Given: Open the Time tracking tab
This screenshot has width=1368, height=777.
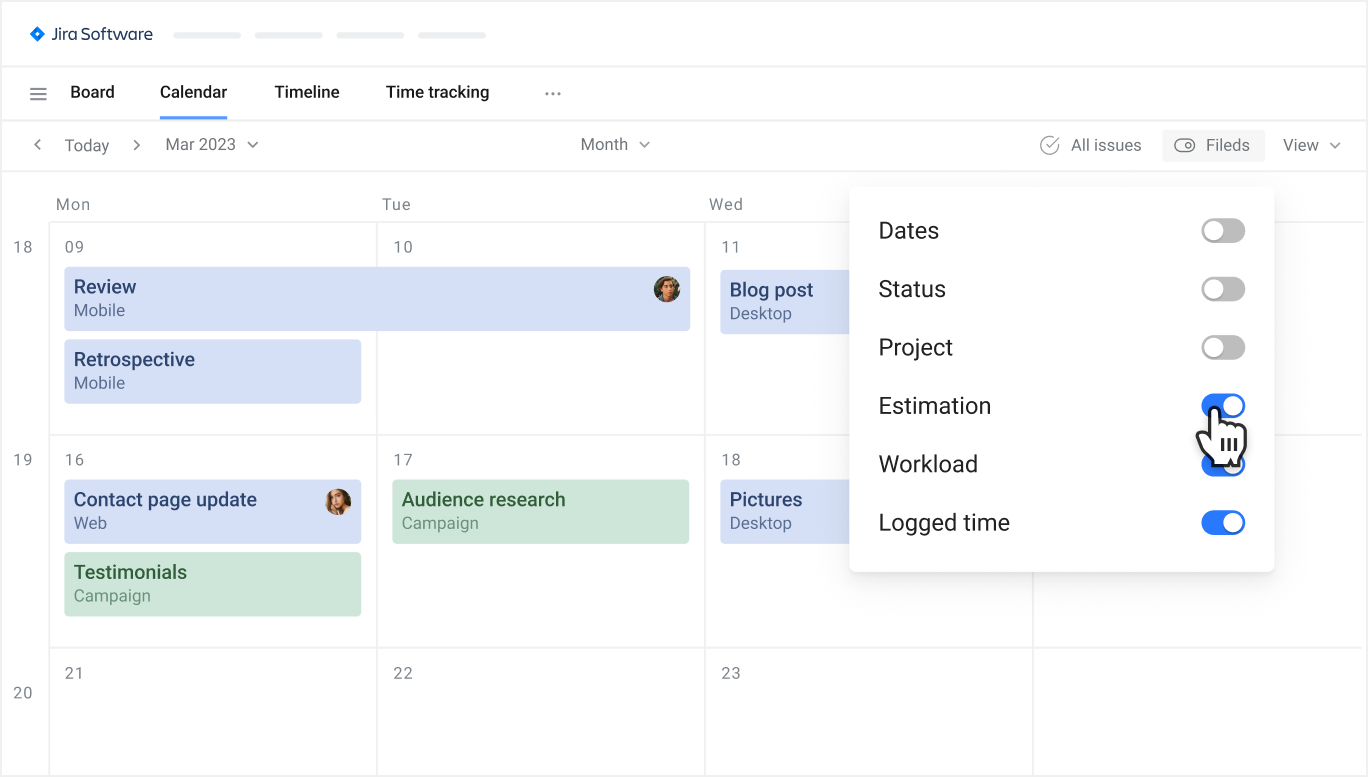Looking at the screenshot, I should tap(437, 92).
